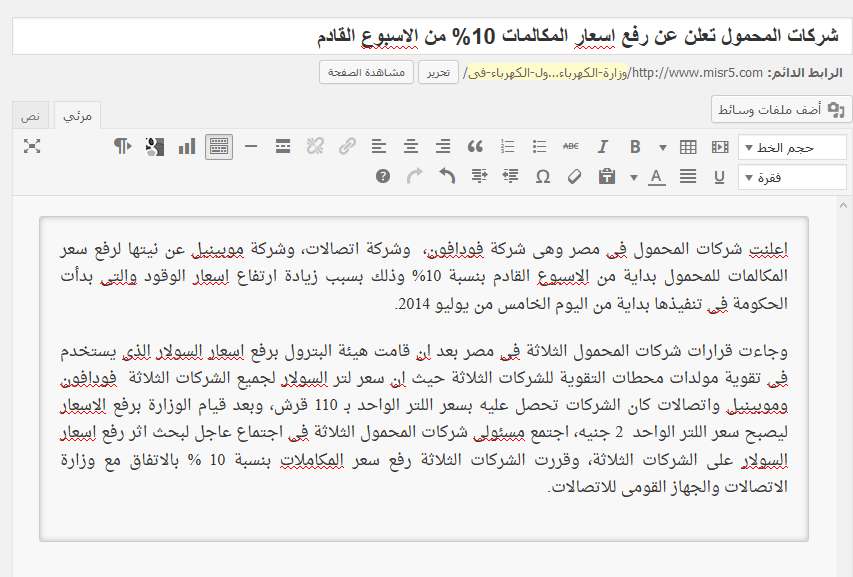This screenshot has height=577, width=853.
Task: Apply italic with the I icon
Action: pyautogui.click(x=602, y=147)
